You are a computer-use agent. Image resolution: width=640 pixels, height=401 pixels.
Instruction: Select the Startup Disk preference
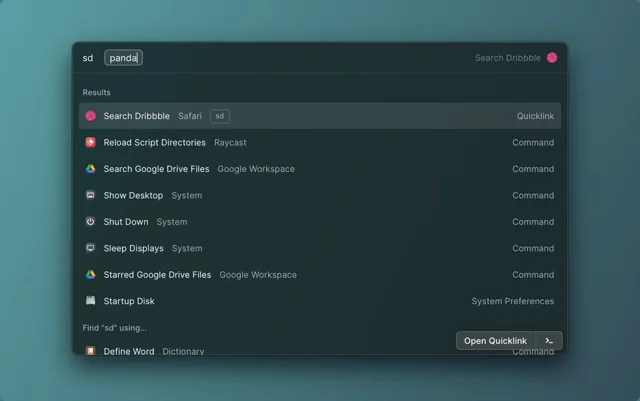320,301
